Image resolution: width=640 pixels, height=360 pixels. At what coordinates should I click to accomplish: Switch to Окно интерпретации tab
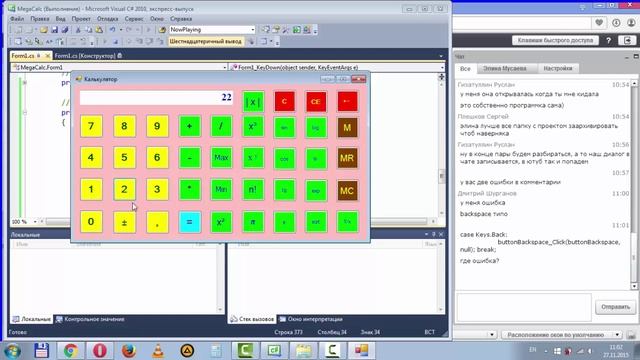tap(311, 319)
